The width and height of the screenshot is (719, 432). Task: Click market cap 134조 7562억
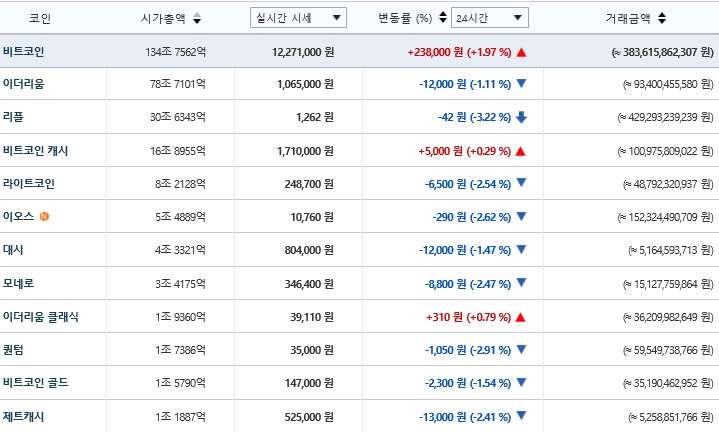(x=176, y=52)
